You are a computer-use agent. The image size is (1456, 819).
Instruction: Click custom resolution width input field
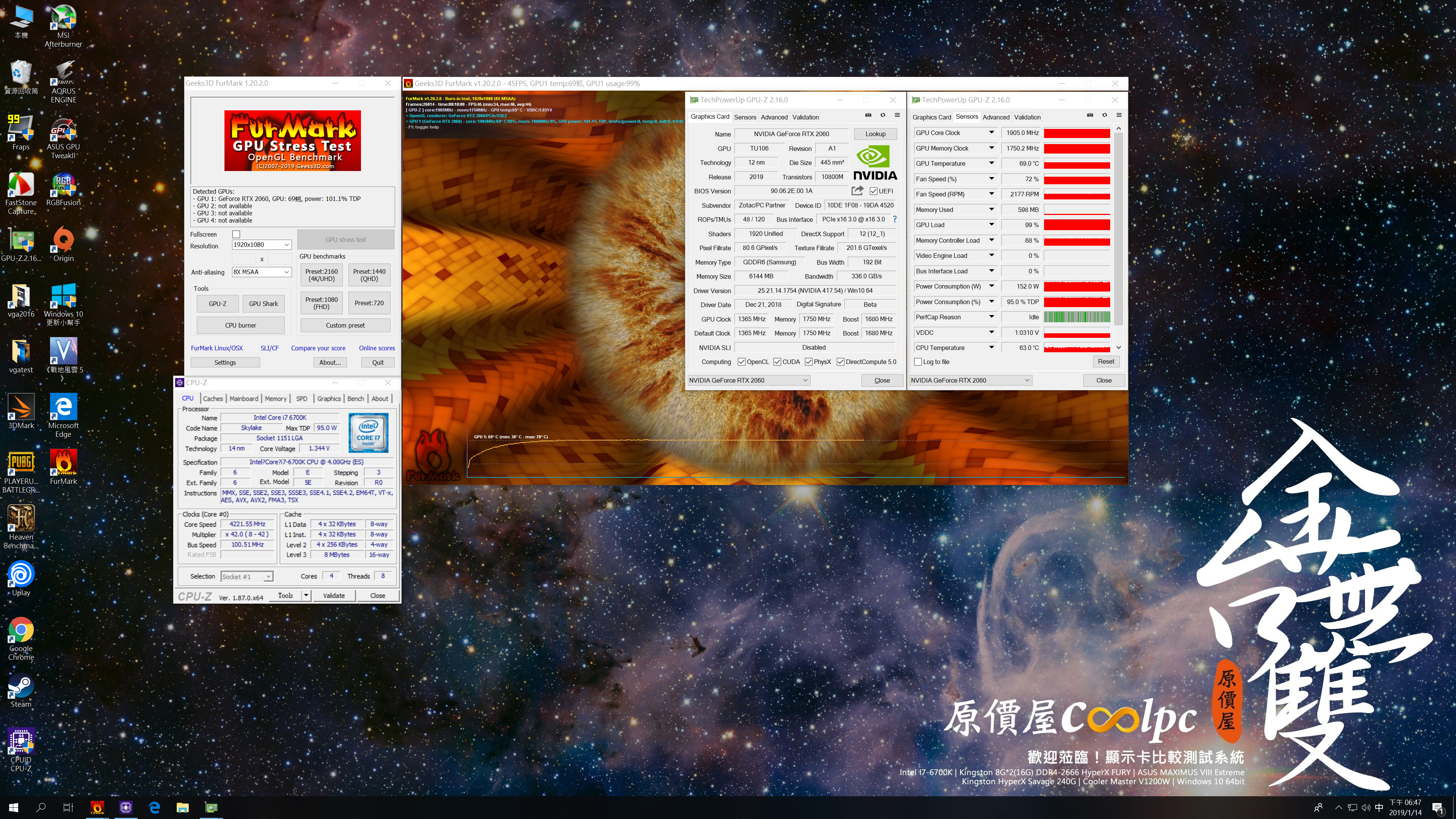[244, 259]
